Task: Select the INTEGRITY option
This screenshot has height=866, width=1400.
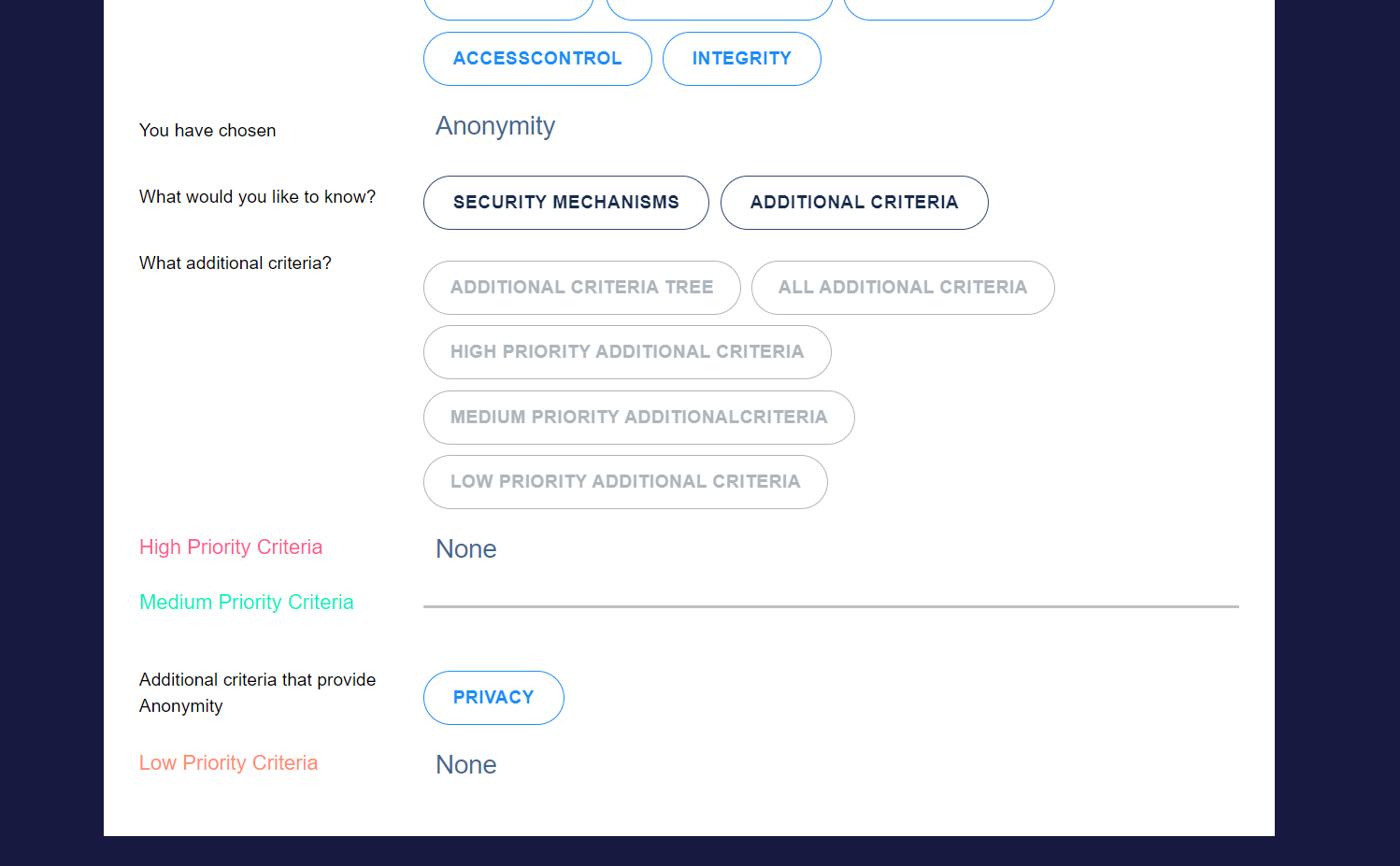Action: click(x=741, y=59)
